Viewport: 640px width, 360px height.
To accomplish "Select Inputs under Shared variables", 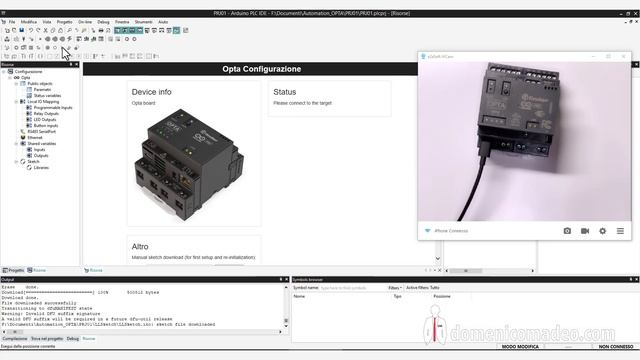I will pos(39,150).
